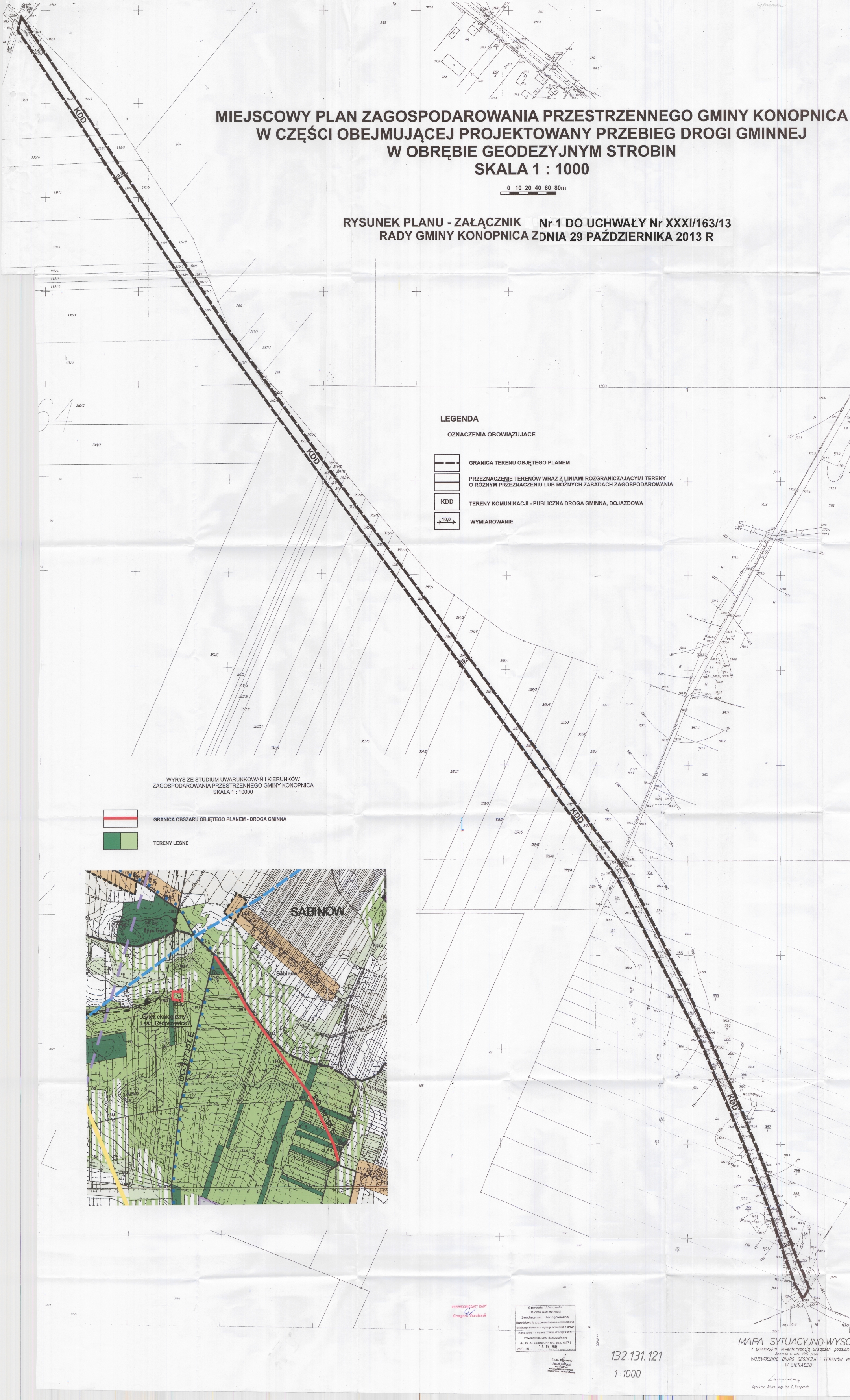This screenshot has width=850, height=1400.
Task: Click the small red square on the inset map
Action: 178,995
